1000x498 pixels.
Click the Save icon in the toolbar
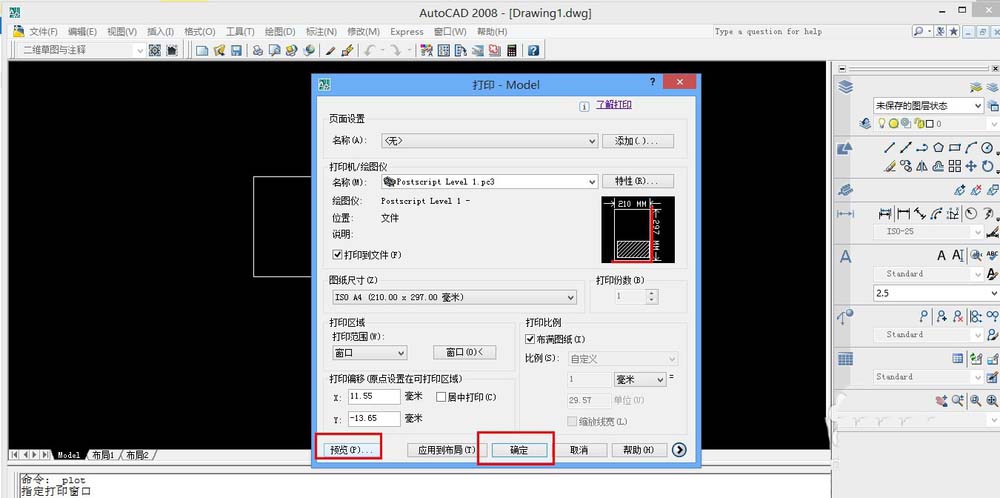click(x=236, y=50)
